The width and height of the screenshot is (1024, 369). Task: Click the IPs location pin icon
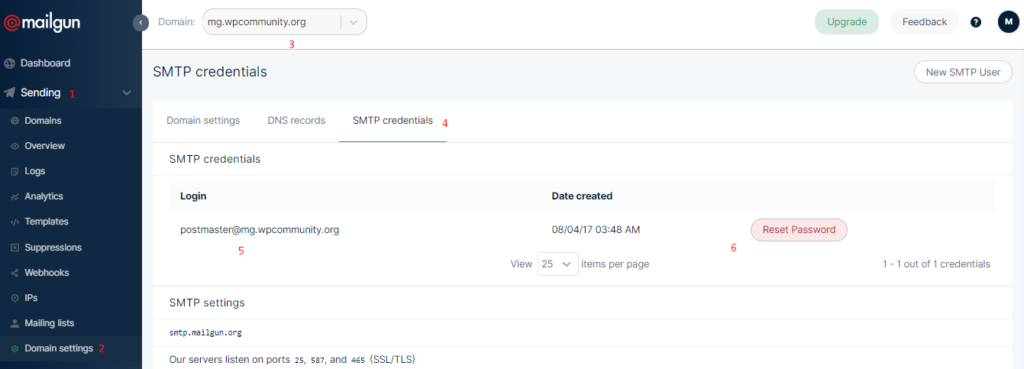pyautogui.click(x=15, y=298)
